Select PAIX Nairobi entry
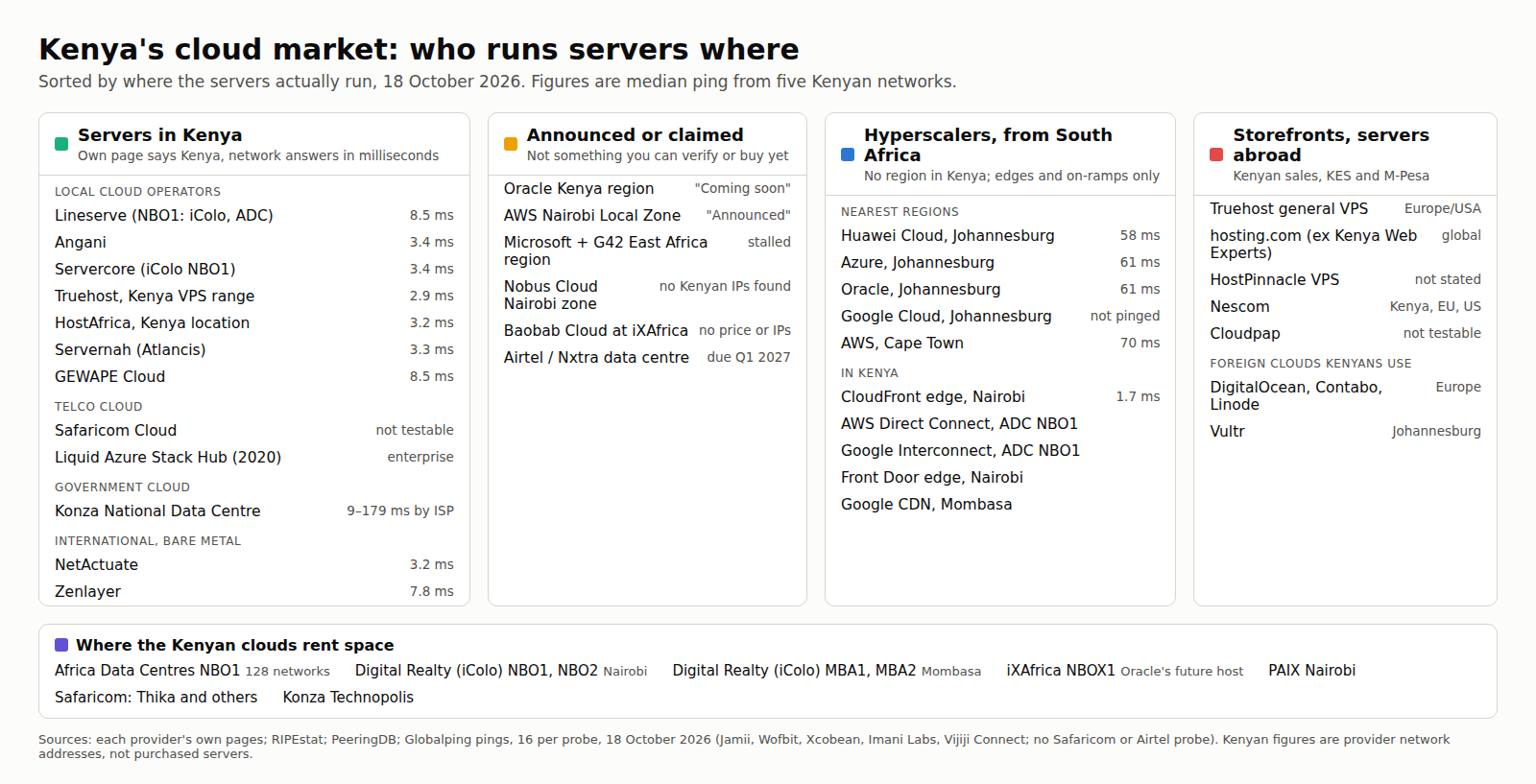1536x784 pixels. pyautogui.click(x=1311, y=670)
